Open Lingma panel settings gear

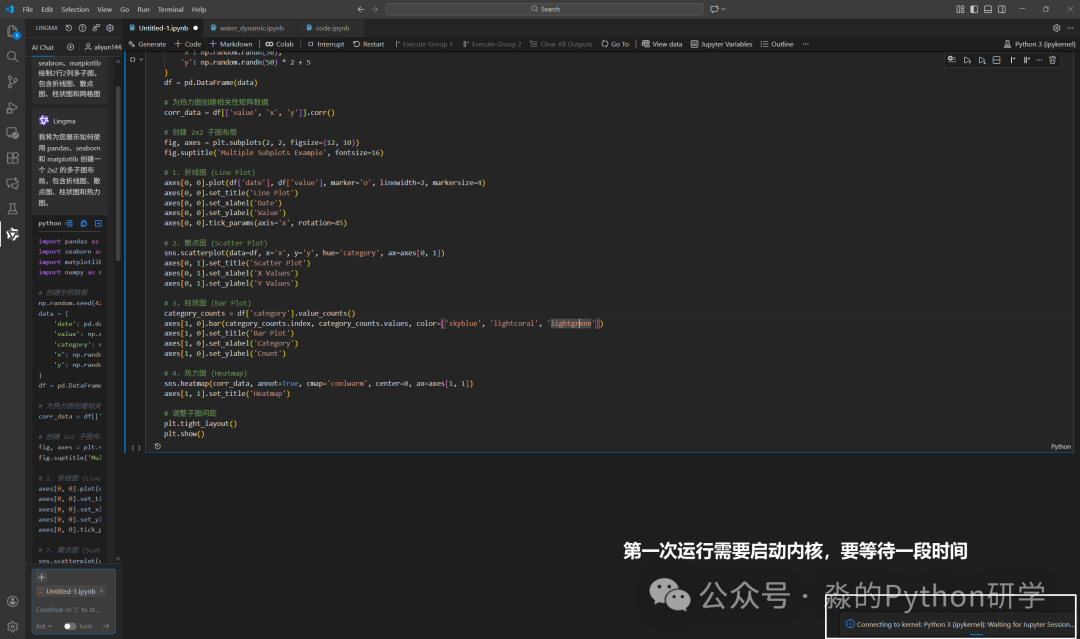click(110, 28)
